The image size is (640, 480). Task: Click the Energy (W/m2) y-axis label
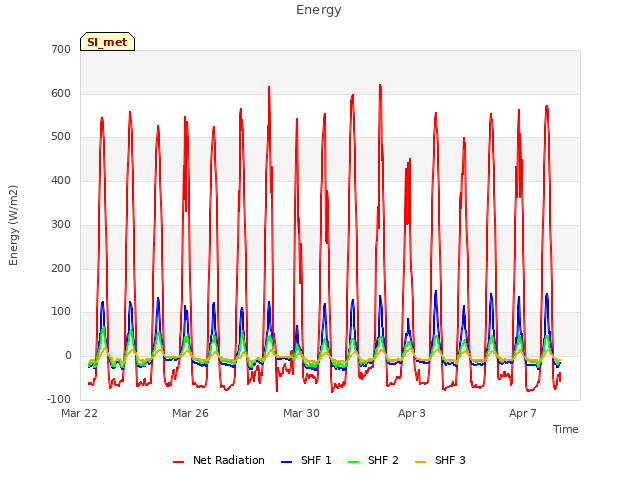13,225
